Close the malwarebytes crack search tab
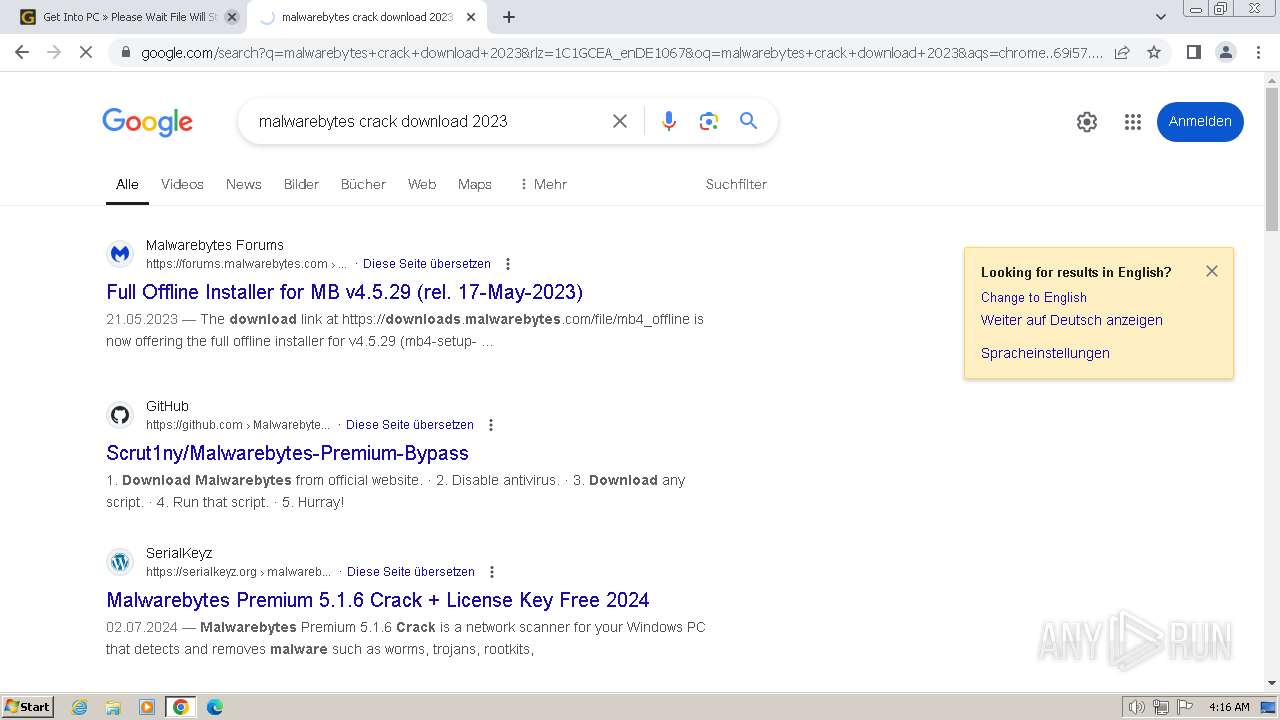Image resolution: width=1280 pixels, height=720 pixels. click(471, 17)
